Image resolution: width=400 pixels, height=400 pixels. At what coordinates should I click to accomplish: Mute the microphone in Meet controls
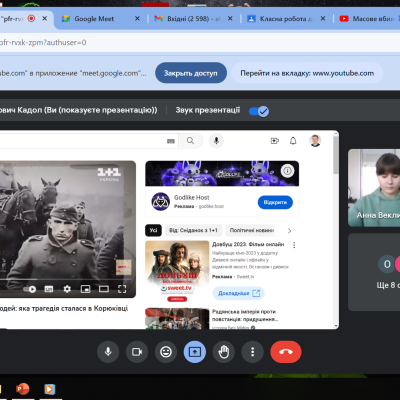108,352
